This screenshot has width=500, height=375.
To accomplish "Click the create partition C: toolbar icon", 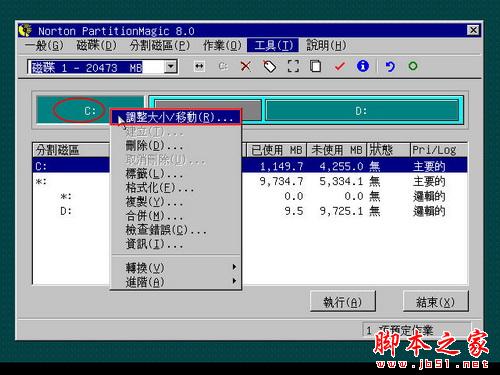I will click(223, 66).
